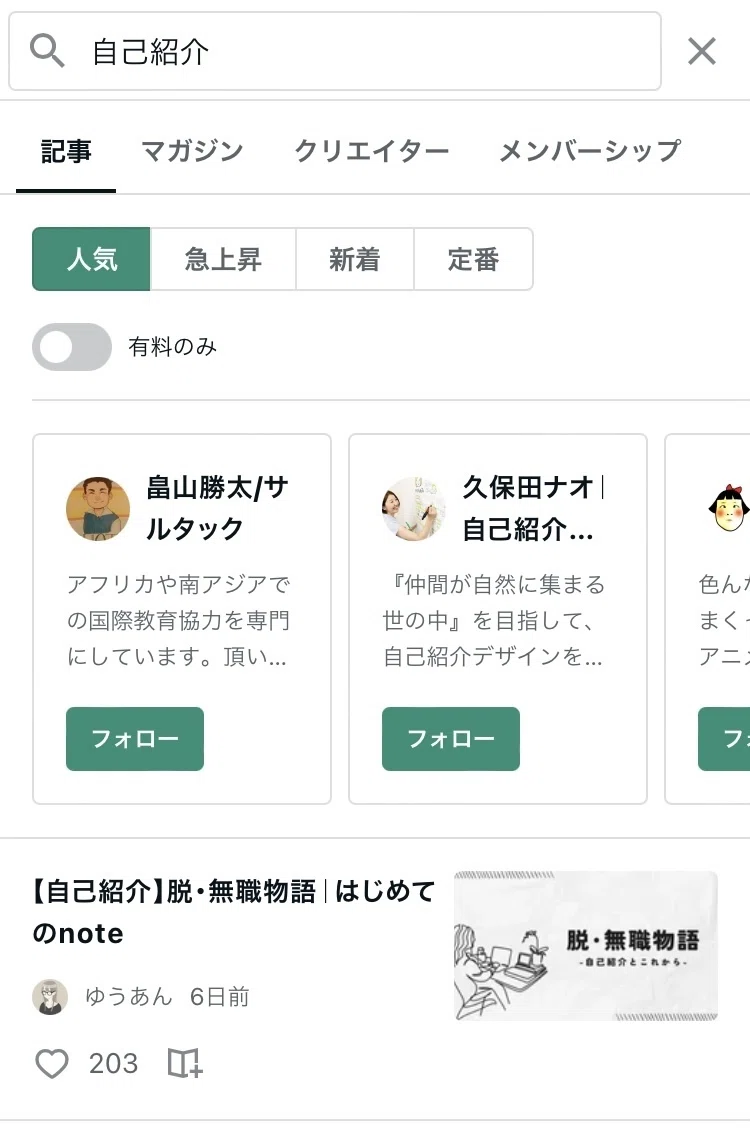Switch to the マガジン tab
The height and width of the screenshot is (1134, 750).
(192, 151)
